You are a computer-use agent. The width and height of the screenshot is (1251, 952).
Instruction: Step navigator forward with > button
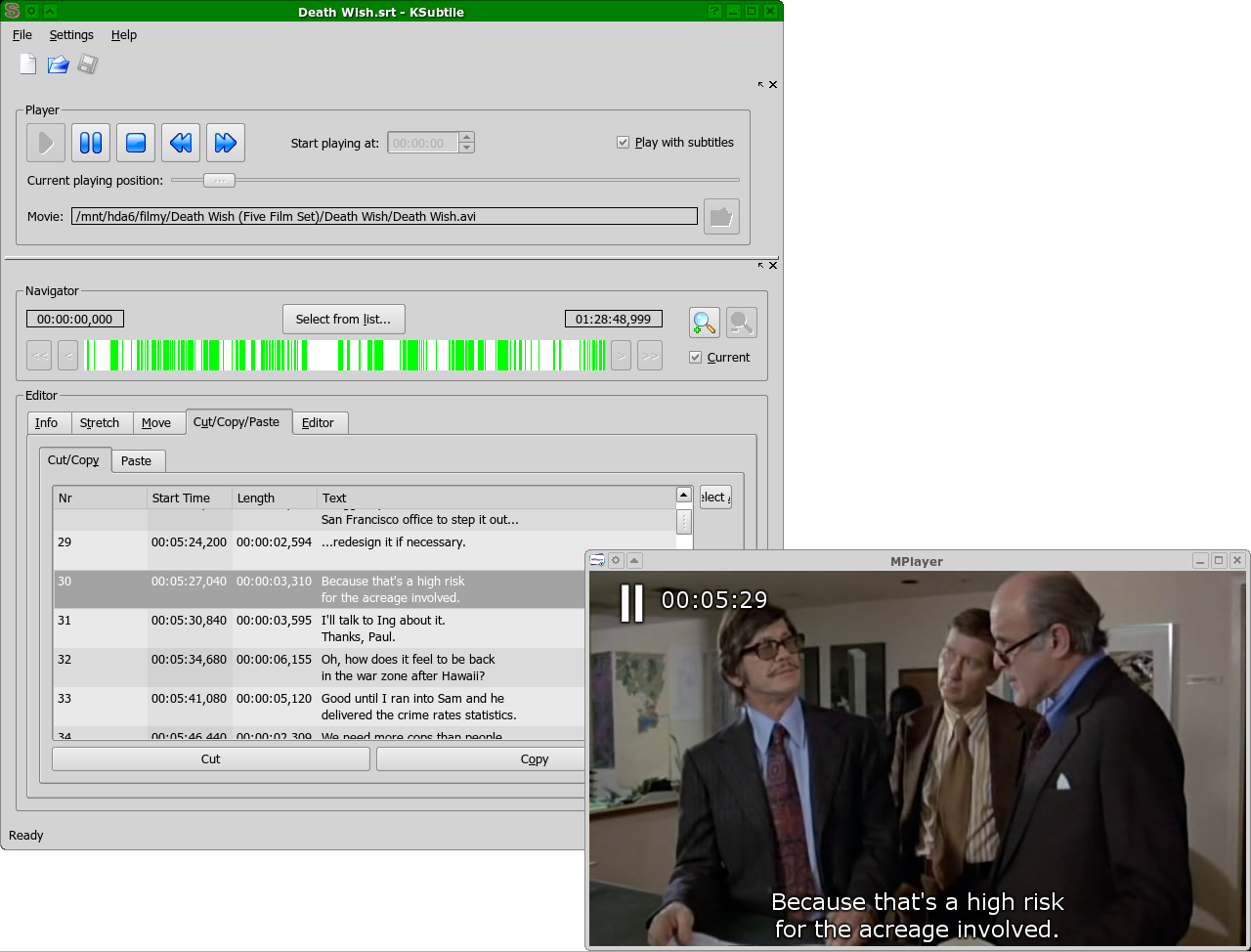point(621,355)
